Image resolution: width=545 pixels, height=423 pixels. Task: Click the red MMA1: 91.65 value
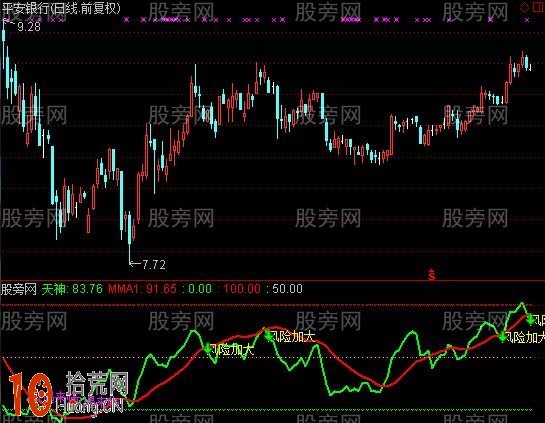click(143, 289)
